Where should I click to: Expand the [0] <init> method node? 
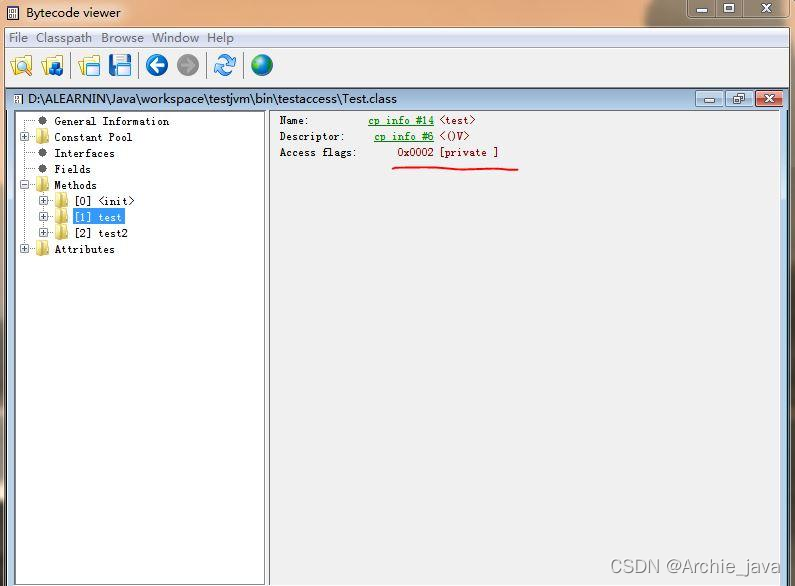pos(44,201)
